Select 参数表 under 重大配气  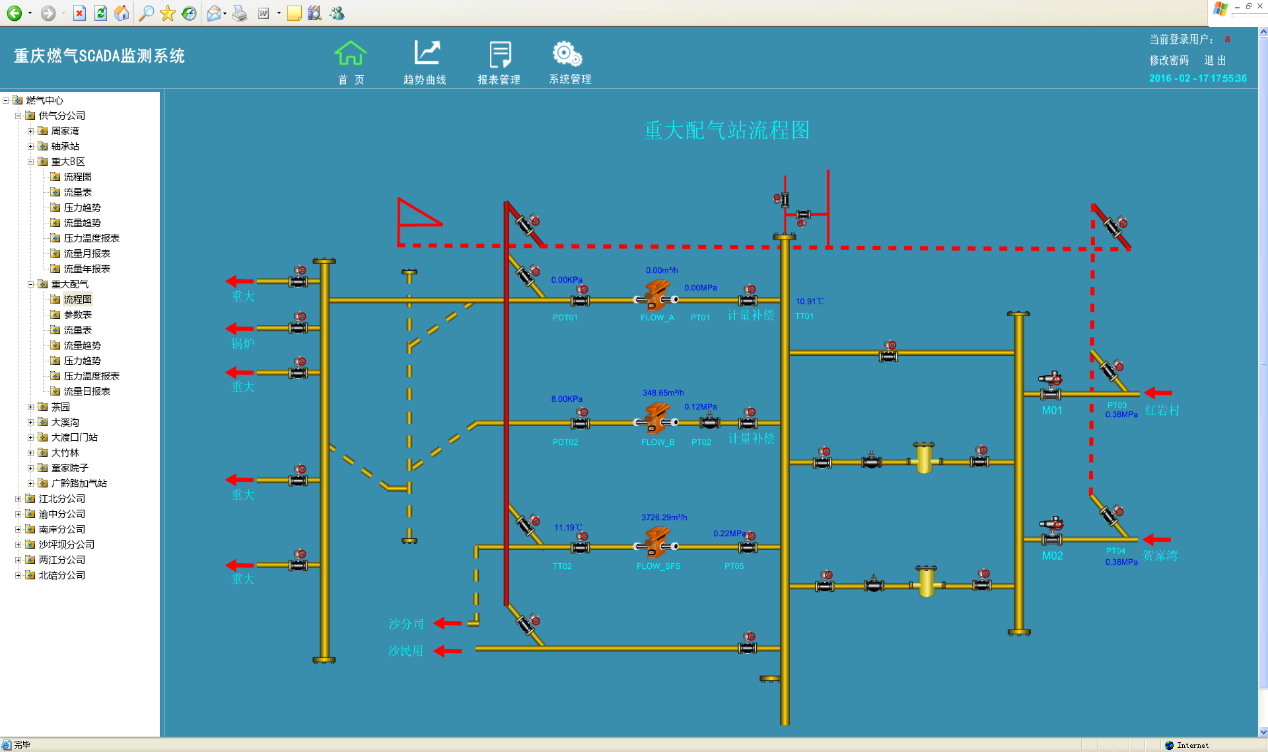78,315
